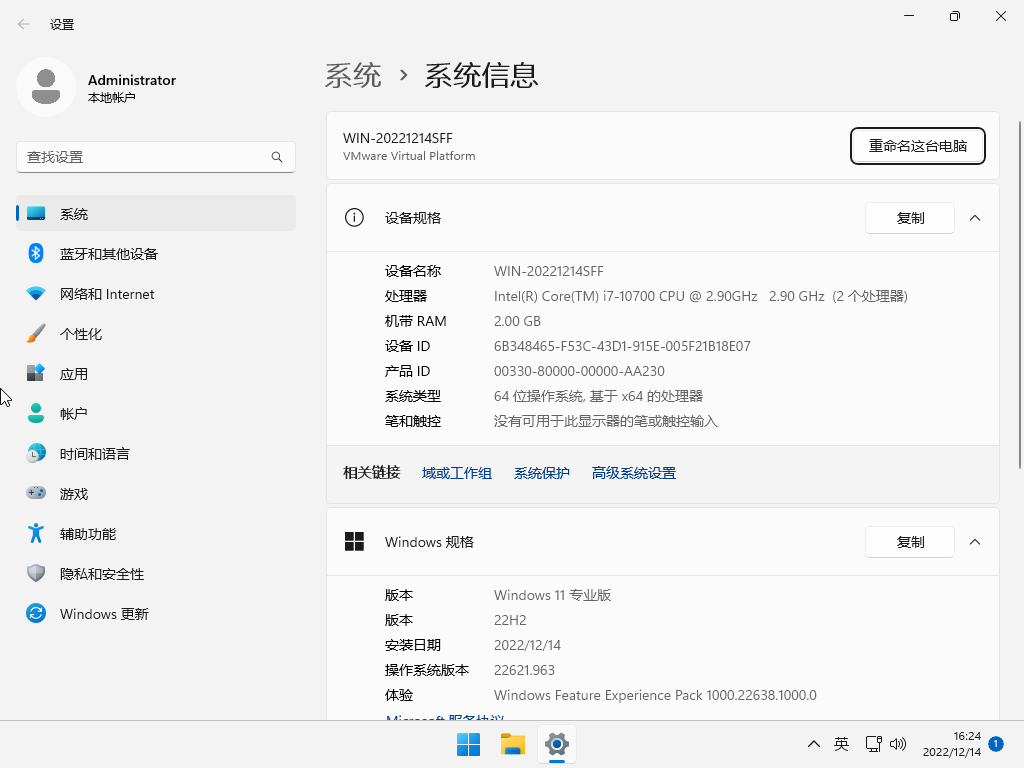Open 蓝牙和其他设备 settings in sidebar
The image size is (1024, 768).
[x=105, y=253]
